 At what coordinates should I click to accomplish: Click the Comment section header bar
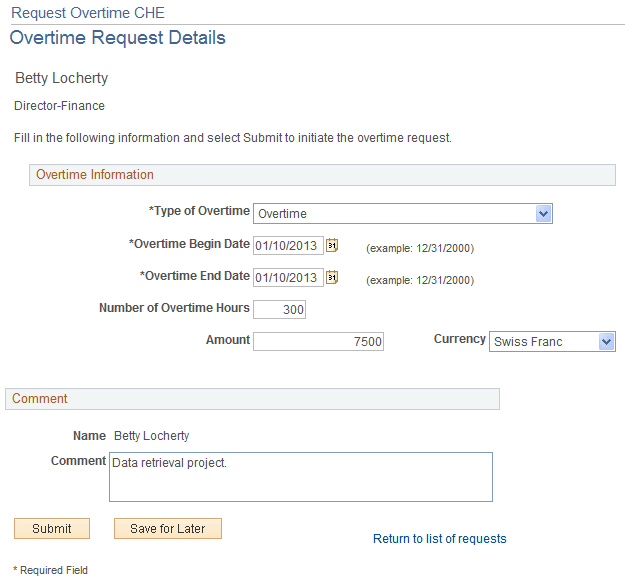(40, 399)
